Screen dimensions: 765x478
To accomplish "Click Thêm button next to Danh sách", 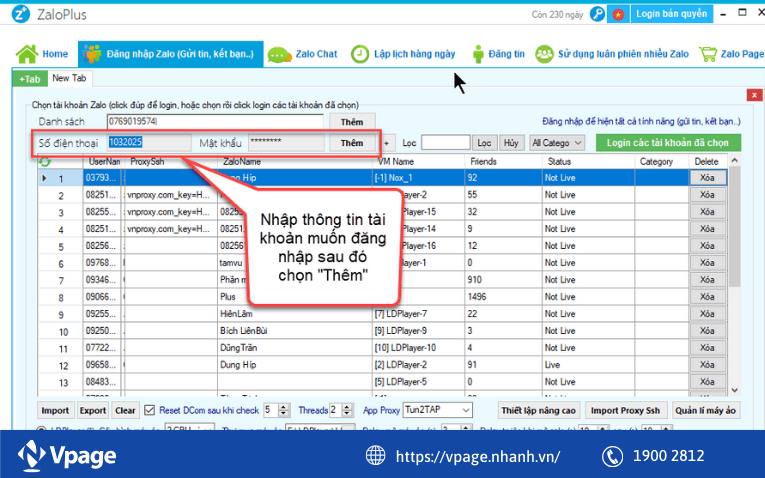I will click(352, 122).
